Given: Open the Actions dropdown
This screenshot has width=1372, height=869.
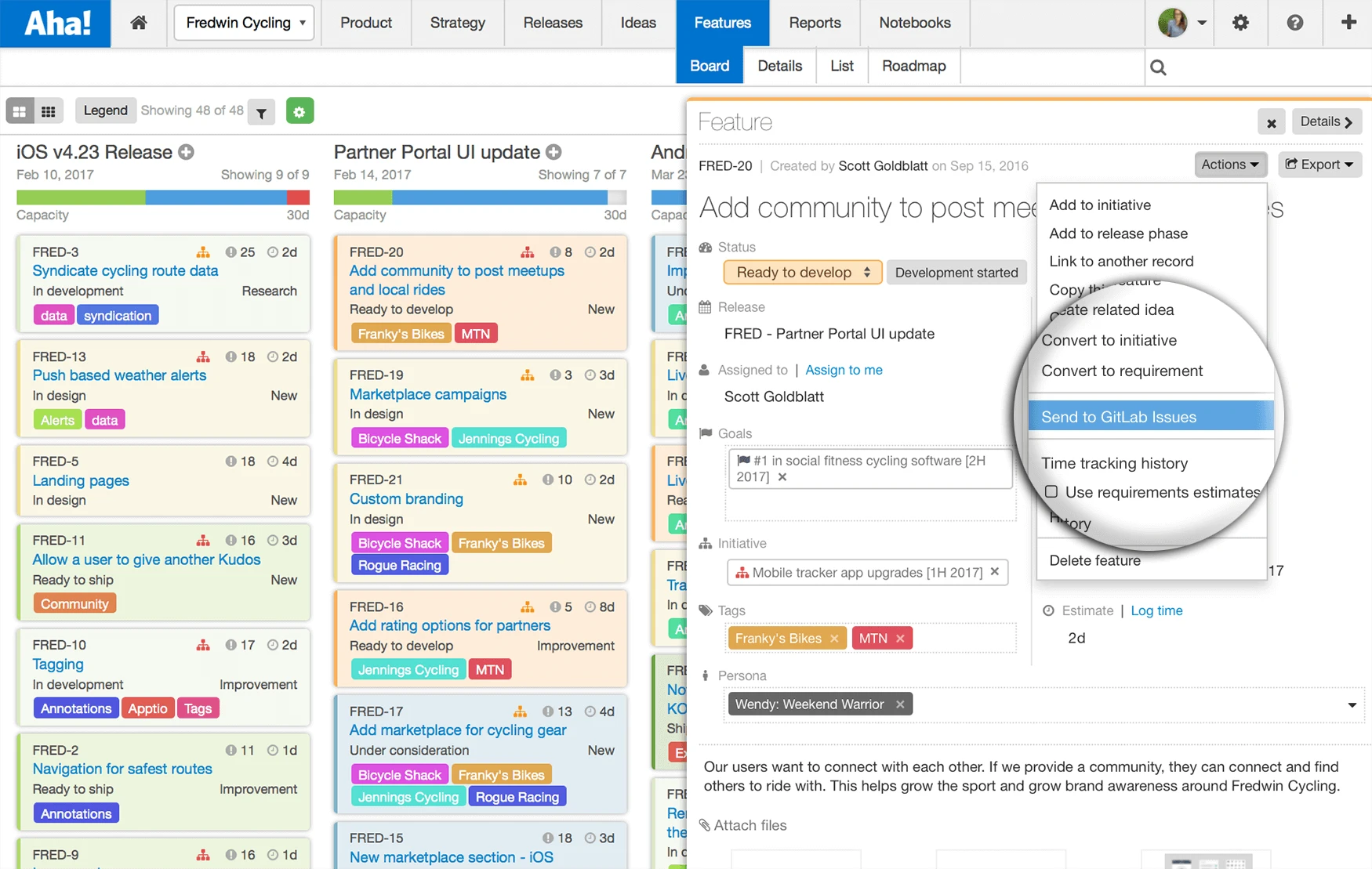Looking at the screenshot, I should (x=1230, y=165).
